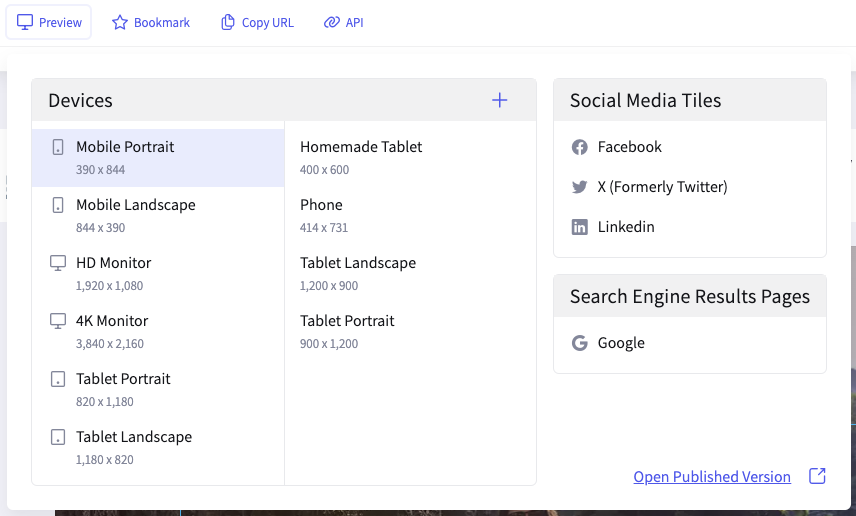The image size is (856, 516).
Task: Follow the Open Published Version link
Action: click(711, 477)
